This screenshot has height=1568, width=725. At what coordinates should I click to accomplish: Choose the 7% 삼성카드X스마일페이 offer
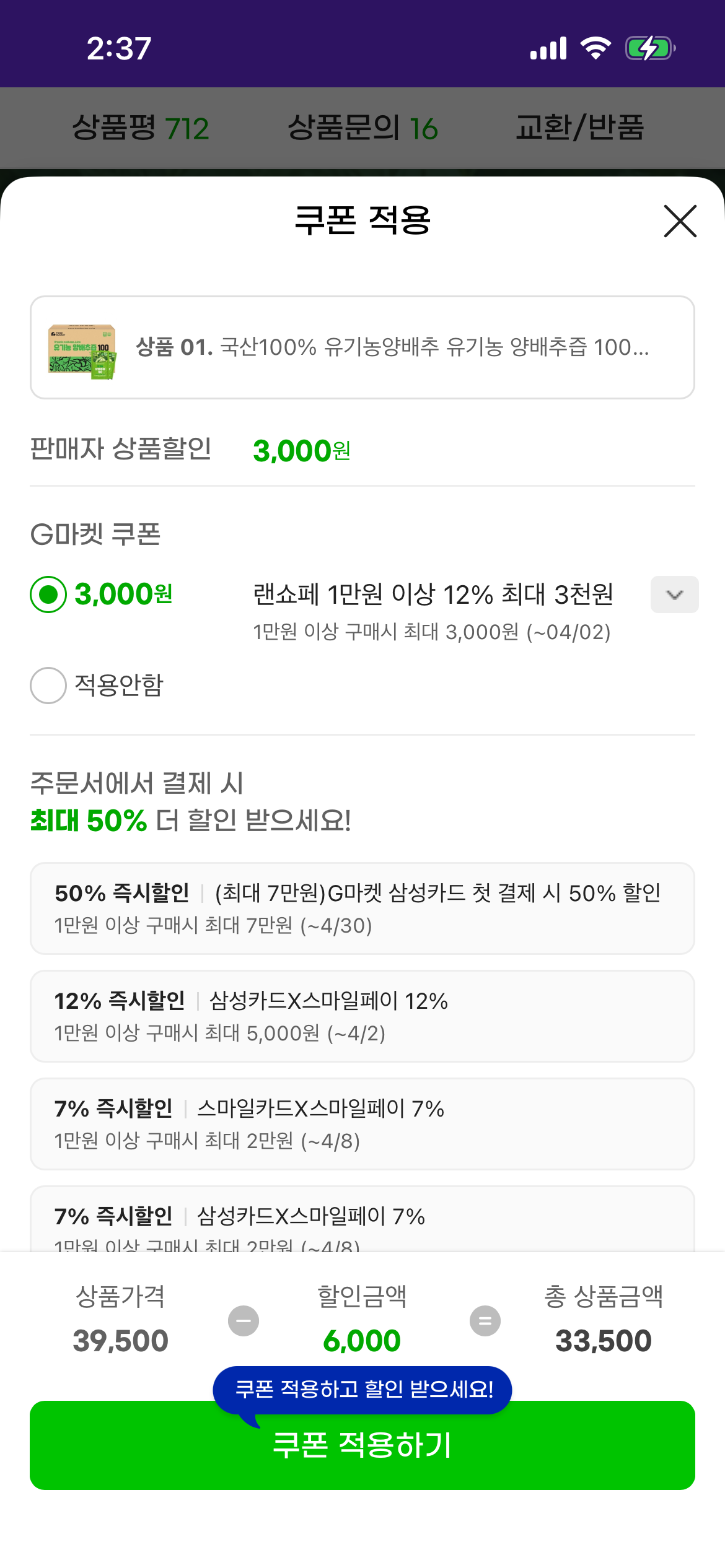(x=362, y=1220)
